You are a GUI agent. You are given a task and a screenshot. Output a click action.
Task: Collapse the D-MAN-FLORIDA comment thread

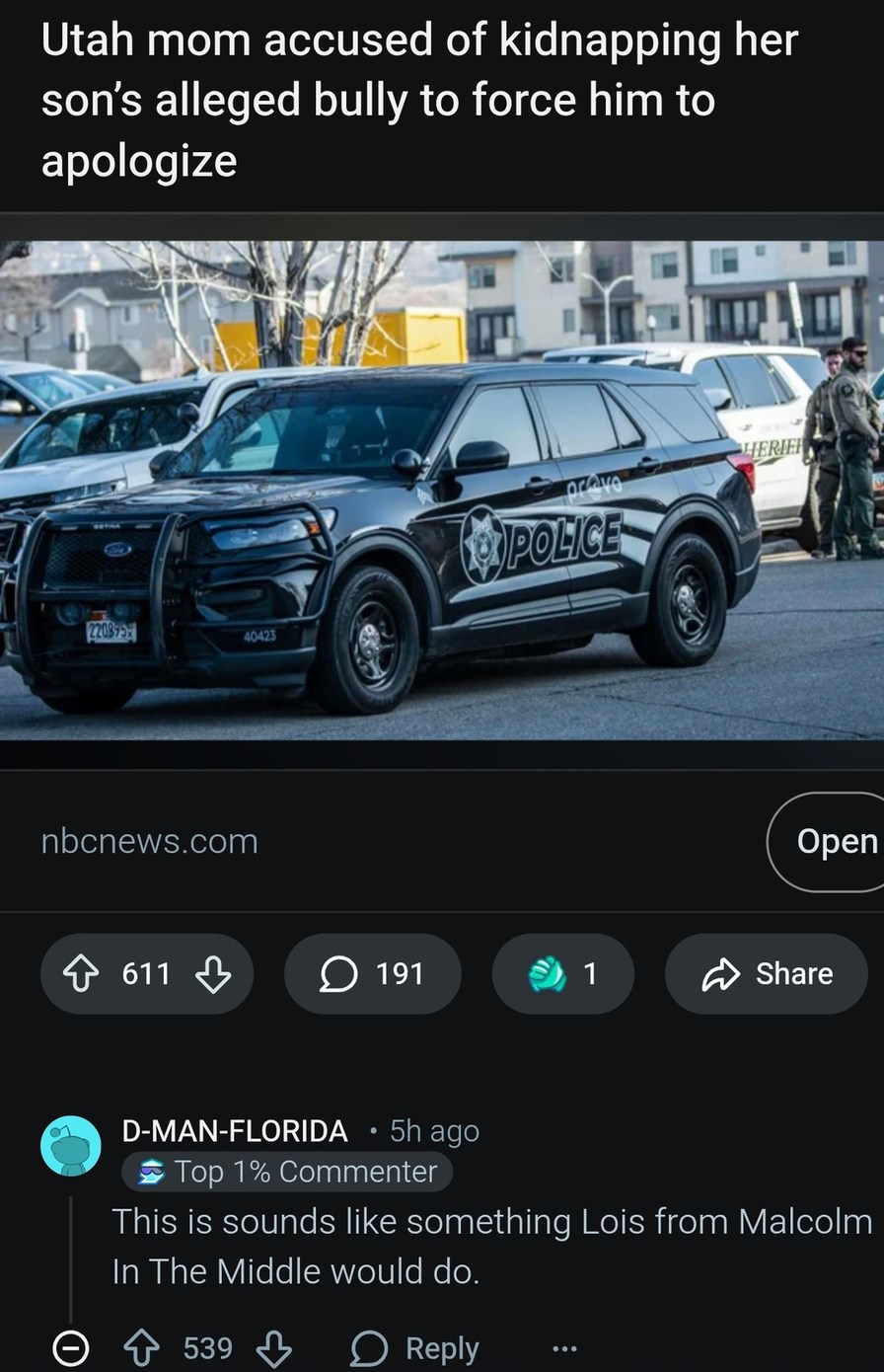tap(70, 1348)
